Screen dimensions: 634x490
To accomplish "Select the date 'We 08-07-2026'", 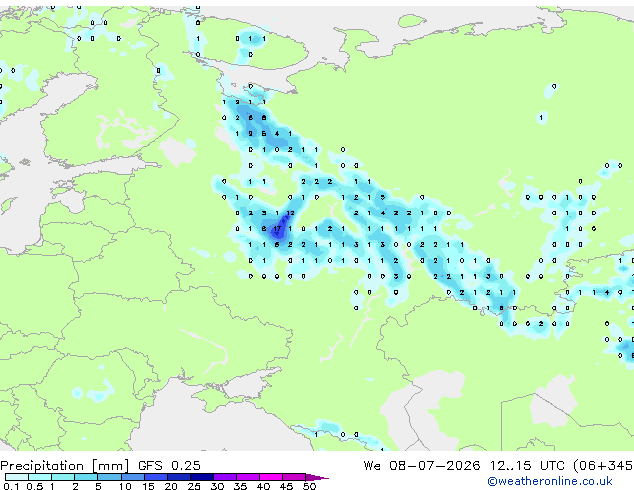I will coord(422,465).
